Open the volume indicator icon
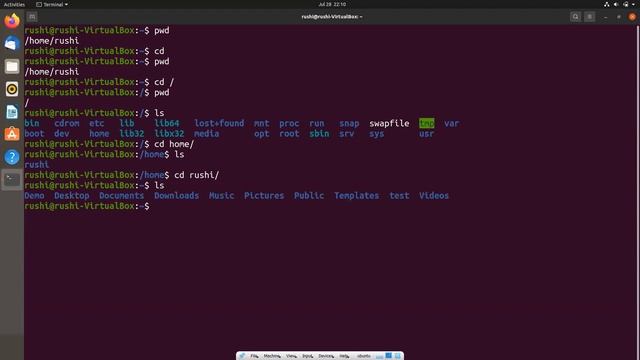 click(616, 4)
